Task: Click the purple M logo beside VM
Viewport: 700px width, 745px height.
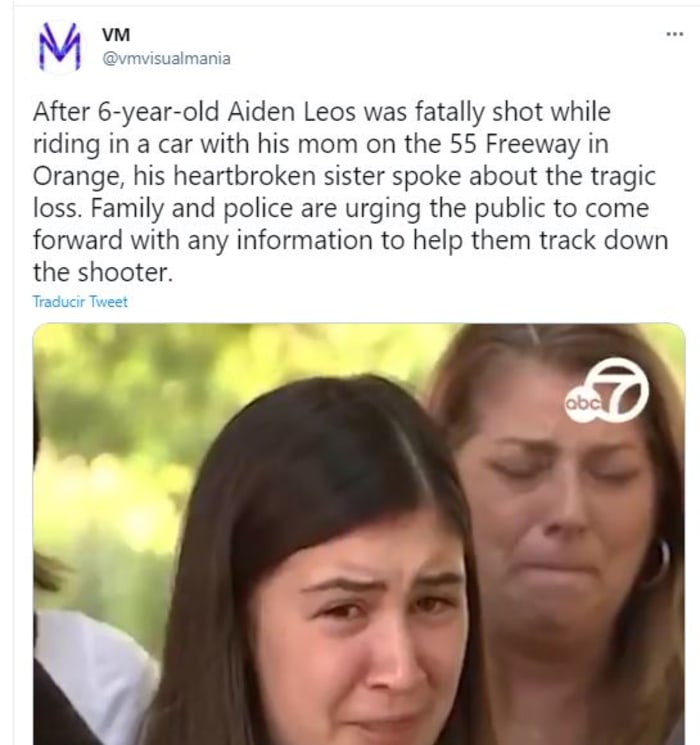Action: point(60,47)
